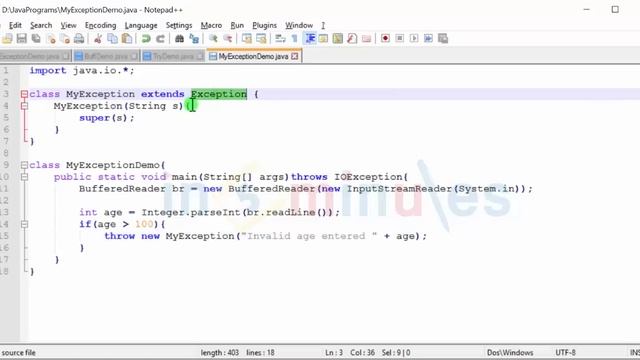Toggle the Show Indent Guide icon
Screen dimensions: 640x360
point(310,39)
